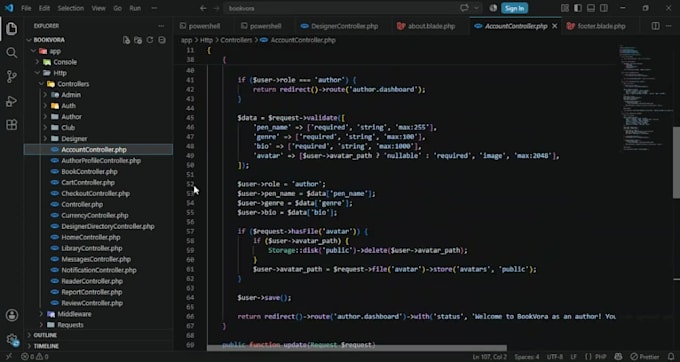The height and width of the screenshot is (362, 680).
Task: Click the code minimap
Action: click(x=644, y=98)
